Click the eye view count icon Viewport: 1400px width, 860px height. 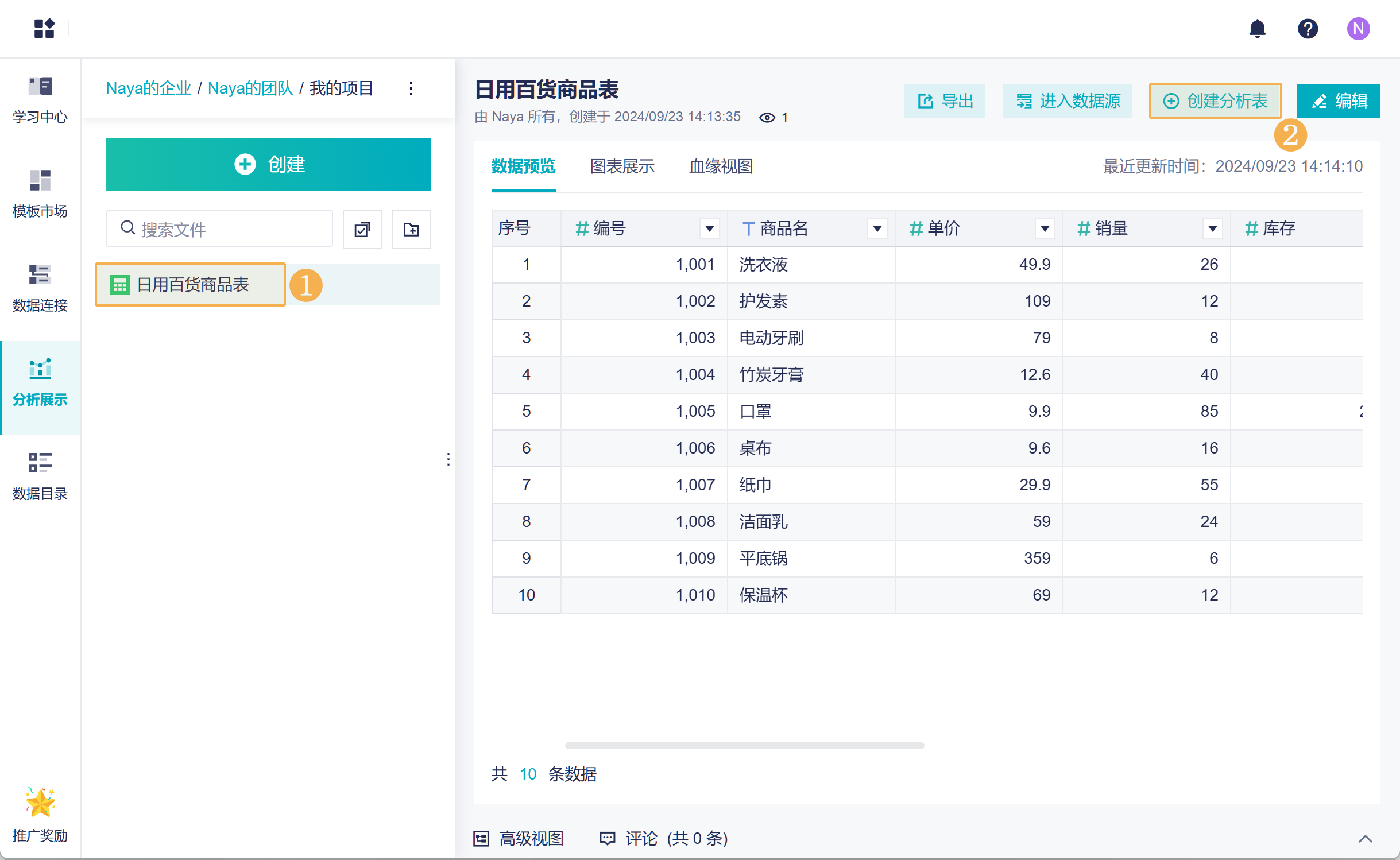click(767, 118)
